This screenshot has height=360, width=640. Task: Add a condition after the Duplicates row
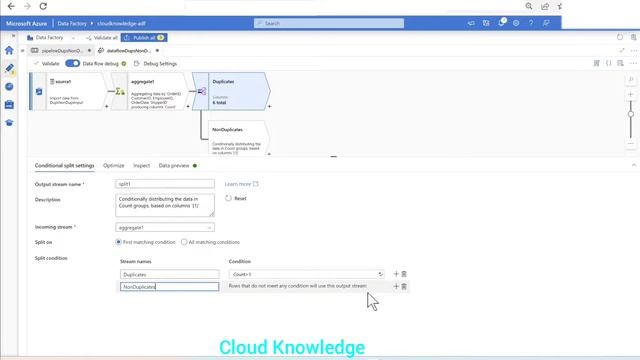(396, 274)
